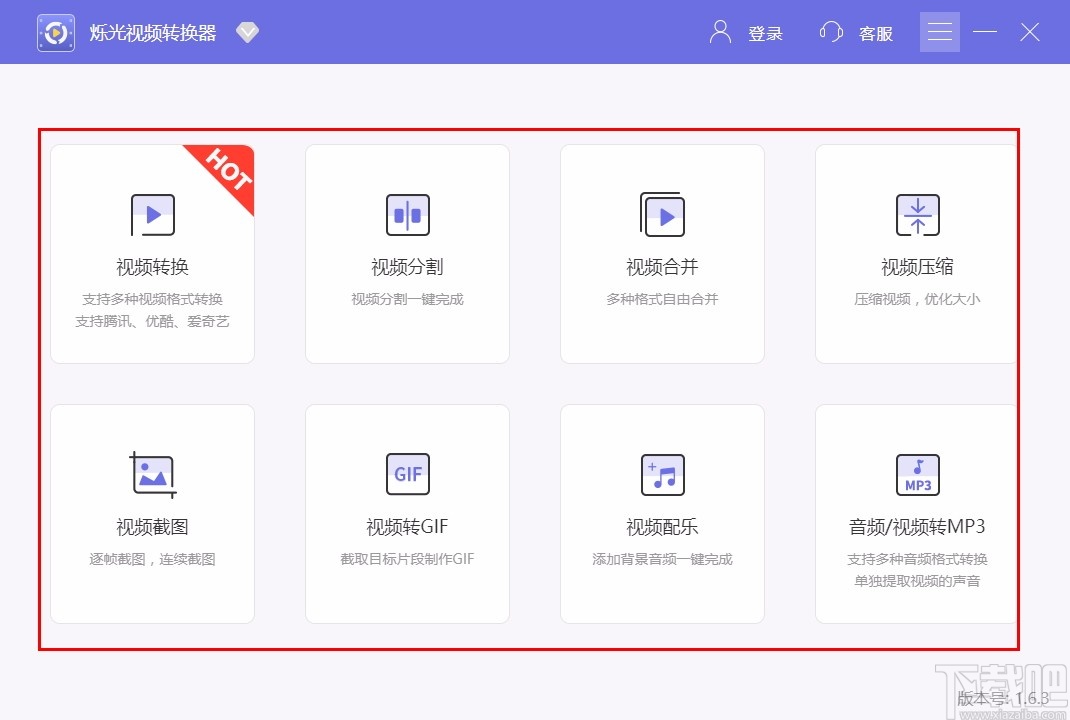
Task: Click the 烁光视频转换器 app logo
Action: [x=55, y=31]
